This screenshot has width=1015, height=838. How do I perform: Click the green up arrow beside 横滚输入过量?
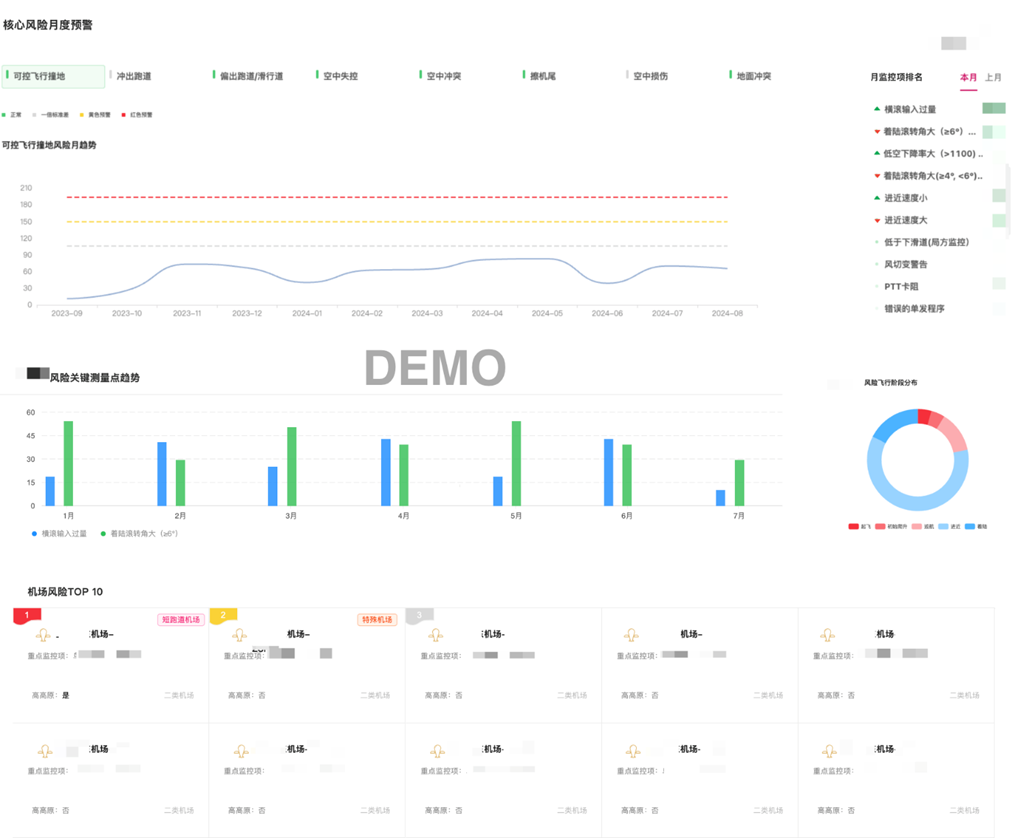[877, 109]
